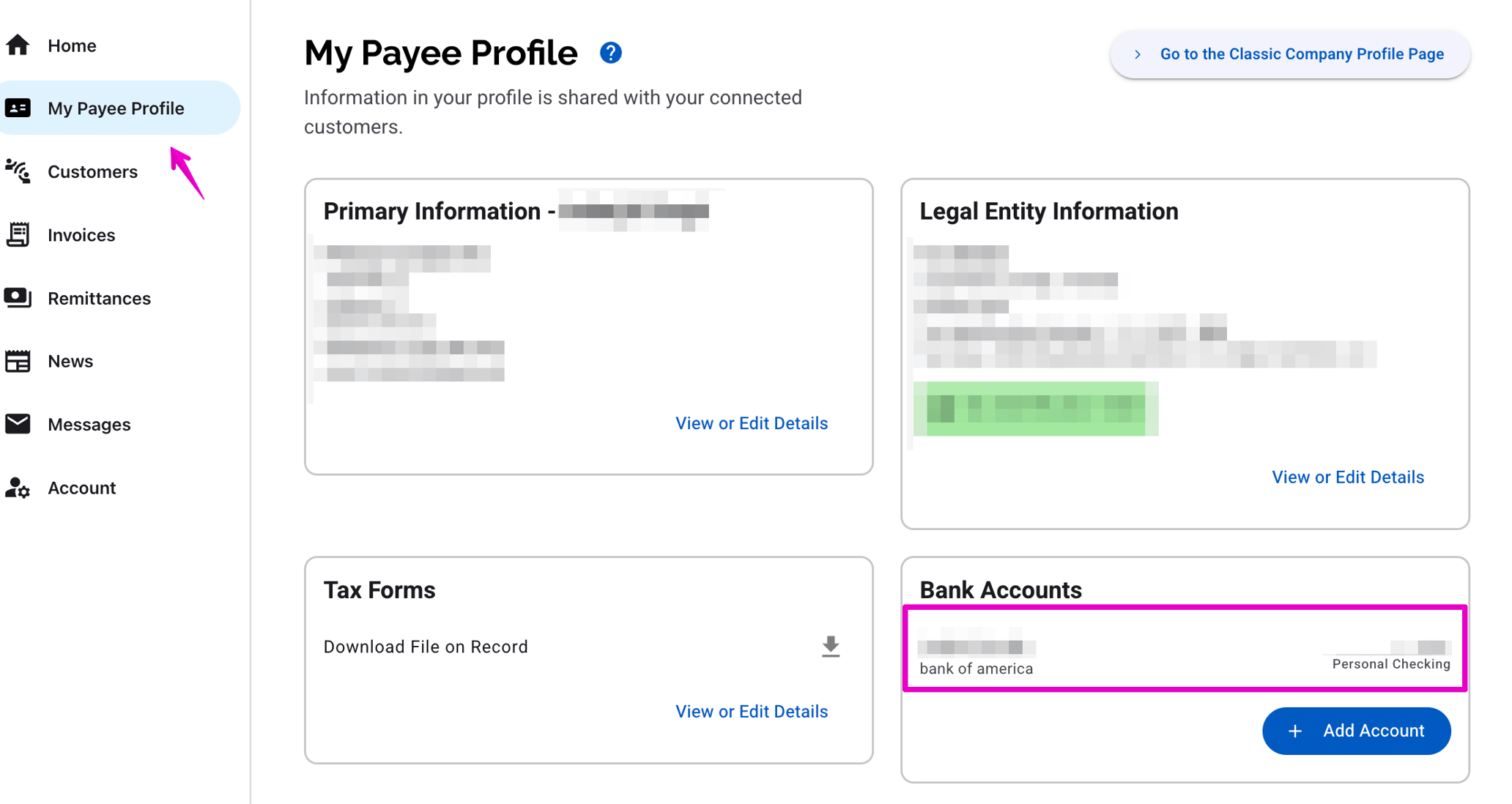This screenshot has height=804, width=1512.
Task: Click the Add Account button
Action: pos(1356,731)
